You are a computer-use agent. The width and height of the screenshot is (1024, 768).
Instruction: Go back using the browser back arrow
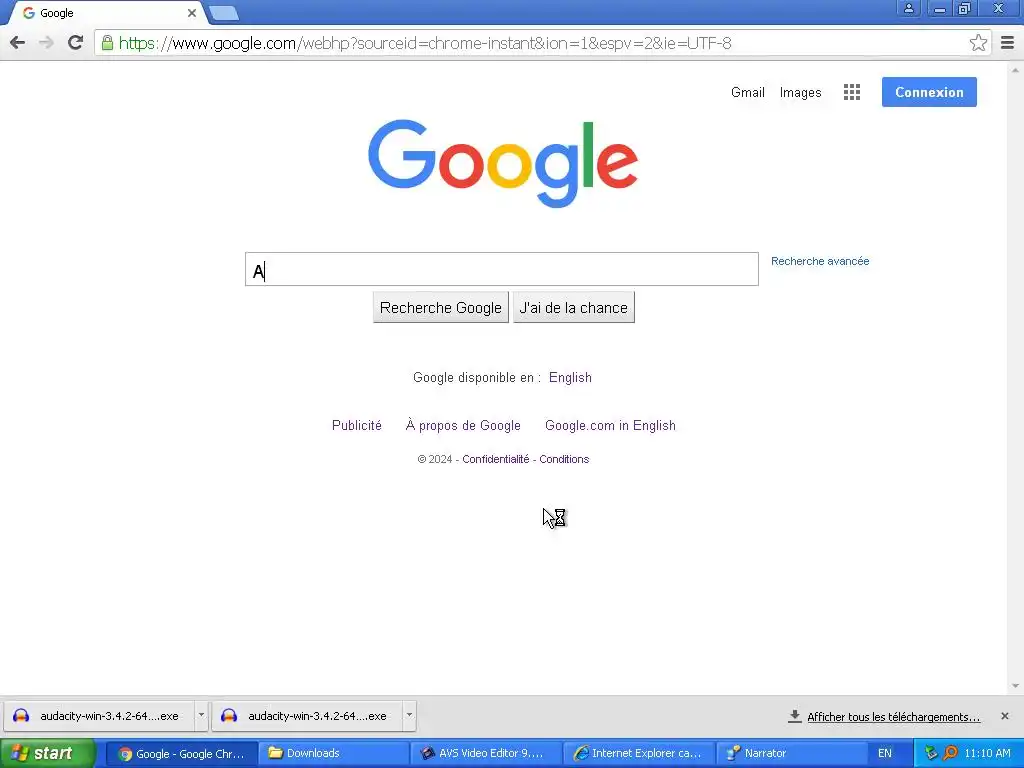pos(18,43)
